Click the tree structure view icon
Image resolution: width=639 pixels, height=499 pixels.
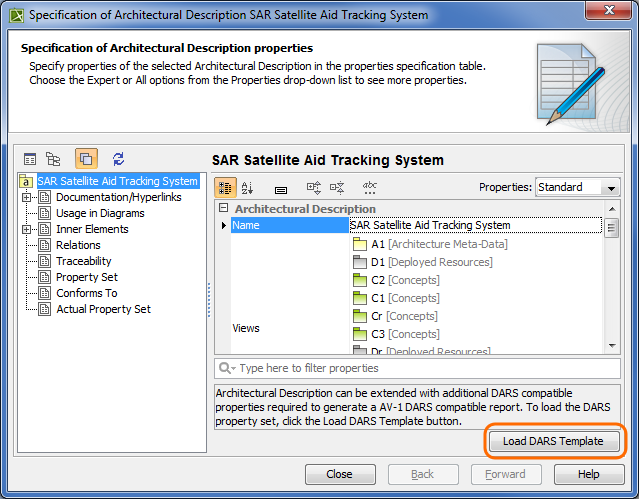pos(53,159)
